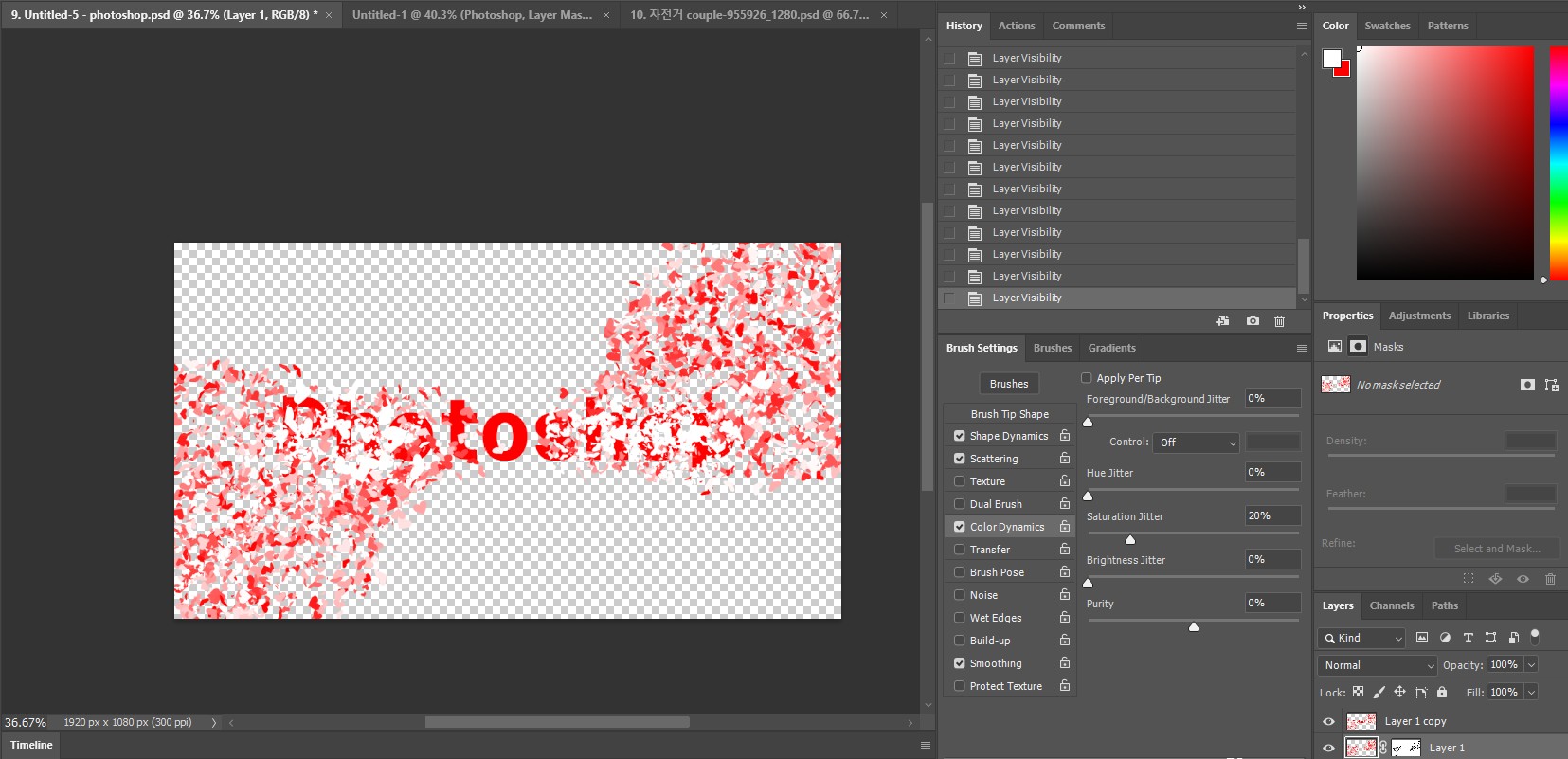This screenshot has width=1568, height=759.
Task: Switch to the Actions tab
Action: (1017, 26)
